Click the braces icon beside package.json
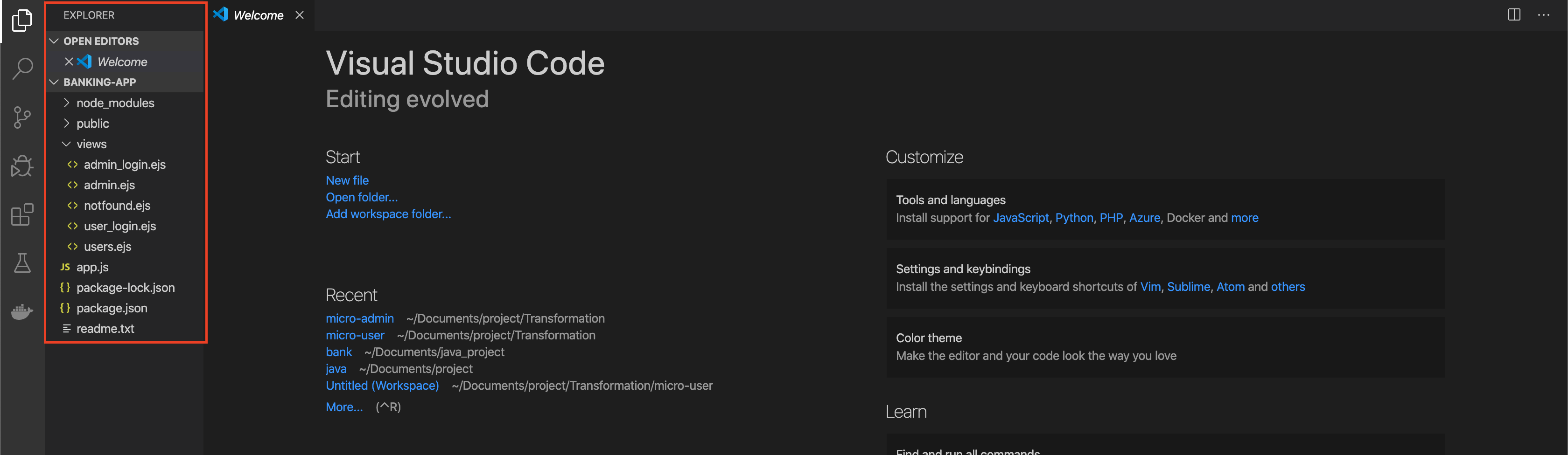1568x455 pixels. (65, 308)
